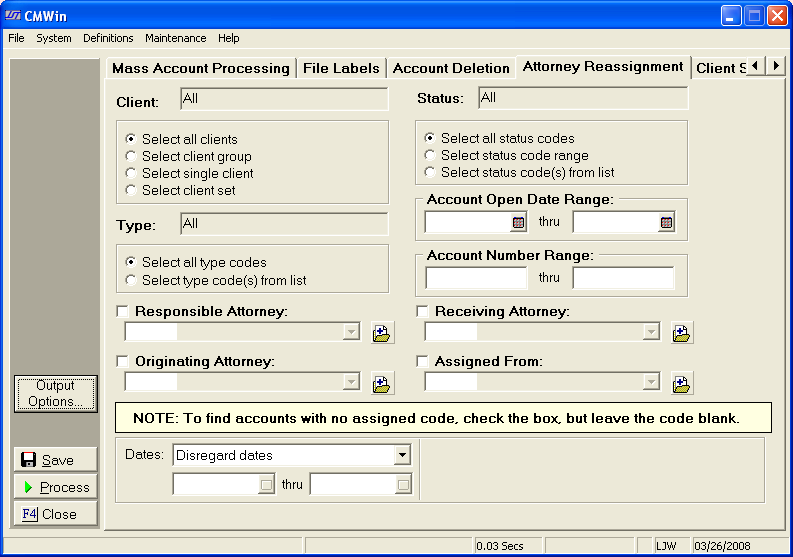Open lookup folder icon for Receiving Attorney

pyautogui.click(x=682, y=333)
